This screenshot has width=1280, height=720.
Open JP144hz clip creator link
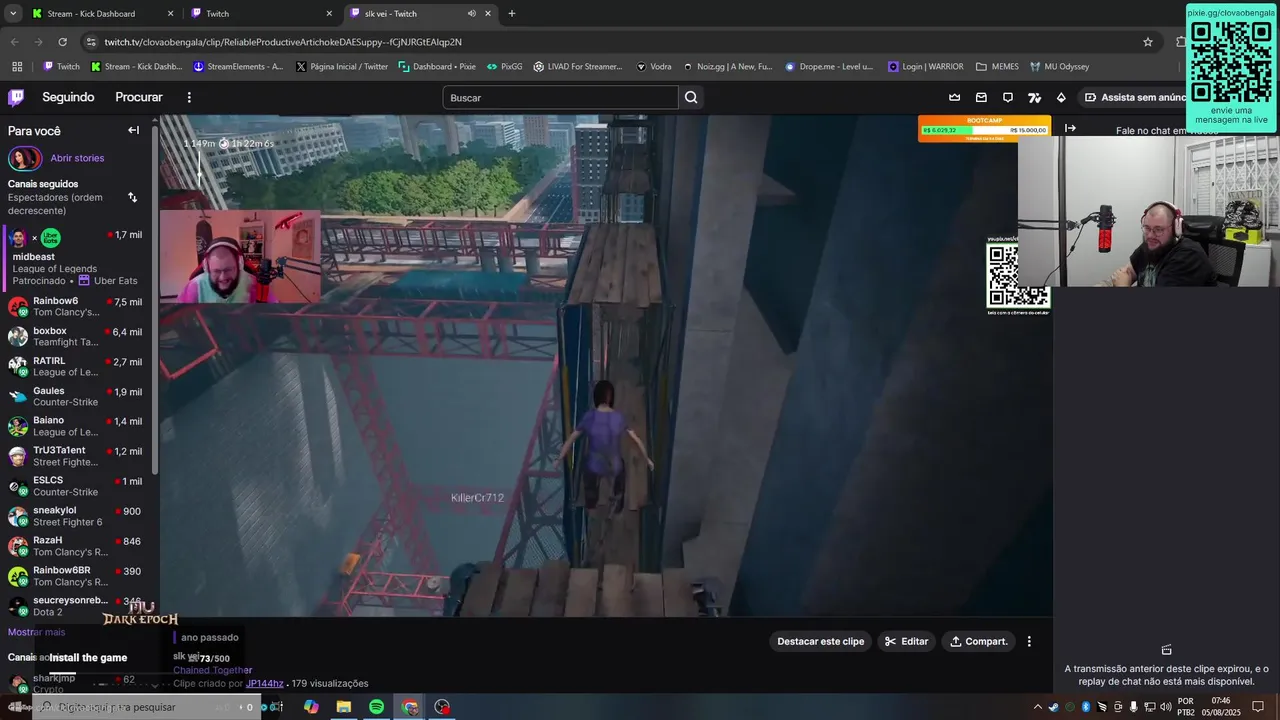coord(265,684)
